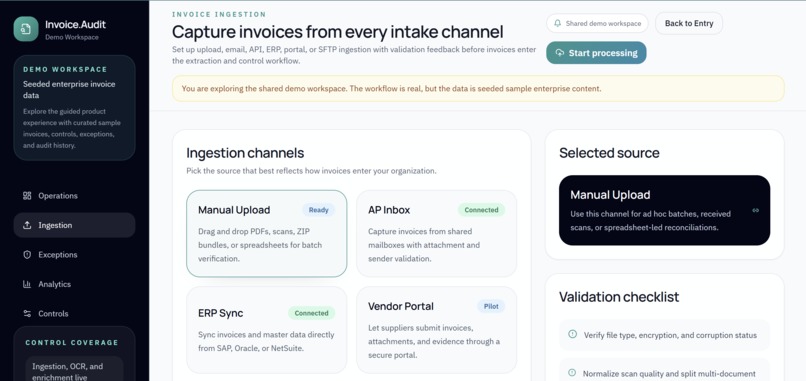
Task: Click the Demo Workspace info card
Action: click(x=75, y=108)
